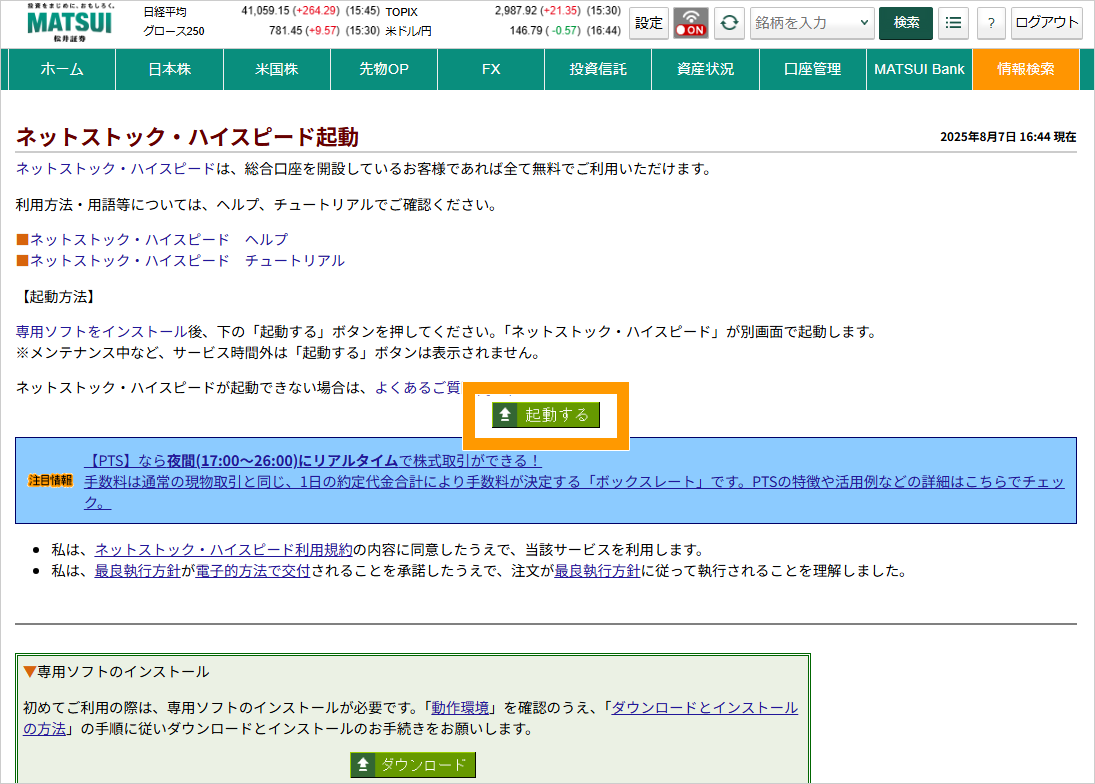Open the 電子的方法で交付 link

pyautogui.click(x=252, y=571)
